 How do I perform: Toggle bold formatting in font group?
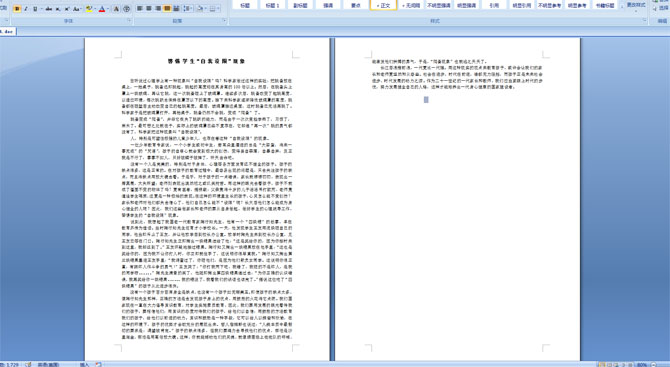tap(17, 9)
